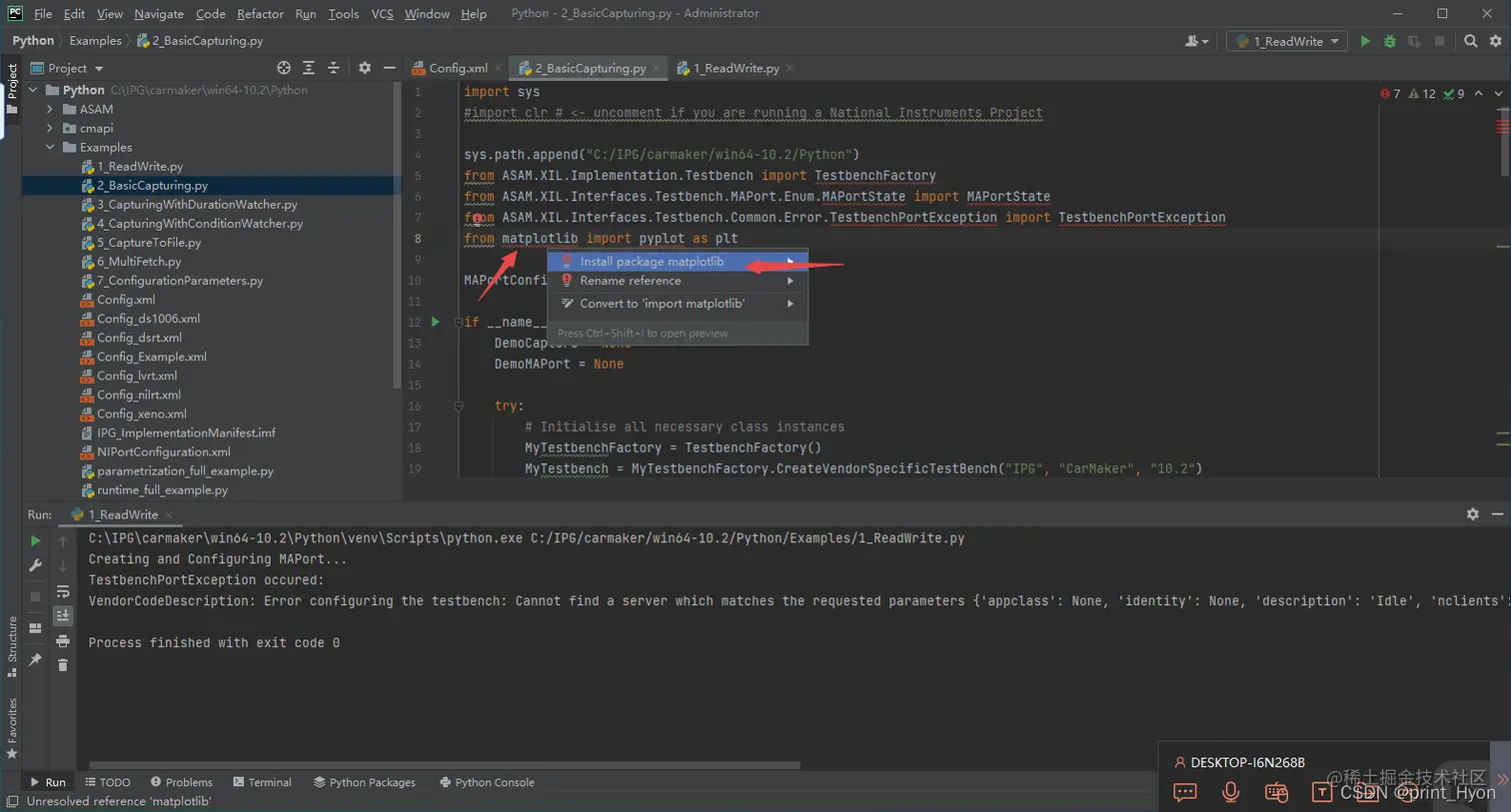This screenshot has height=812, width=1511.
Task: Open the File menu
Action: tap(43, 14)
